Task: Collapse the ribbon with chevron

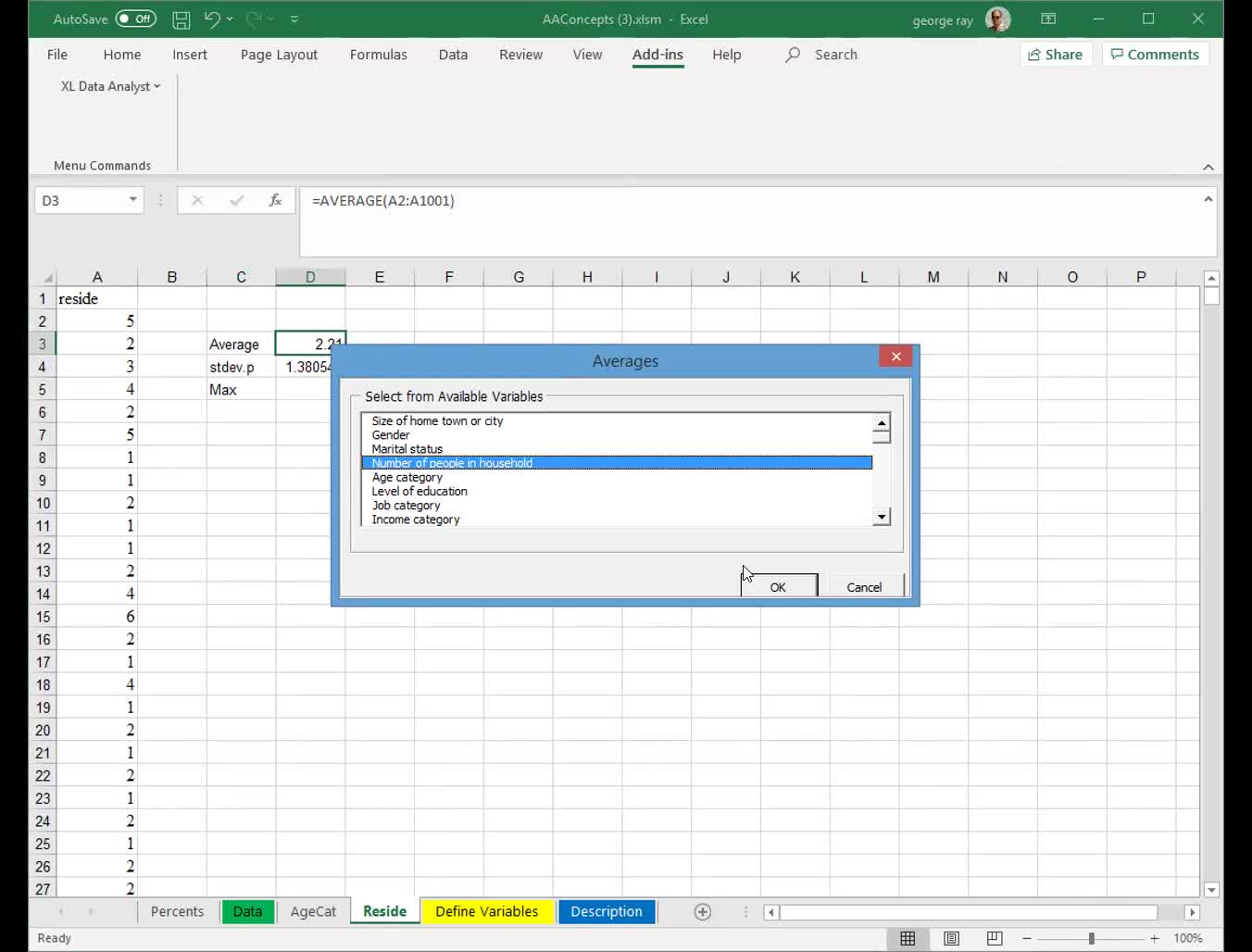Action: click(1208, 167)
